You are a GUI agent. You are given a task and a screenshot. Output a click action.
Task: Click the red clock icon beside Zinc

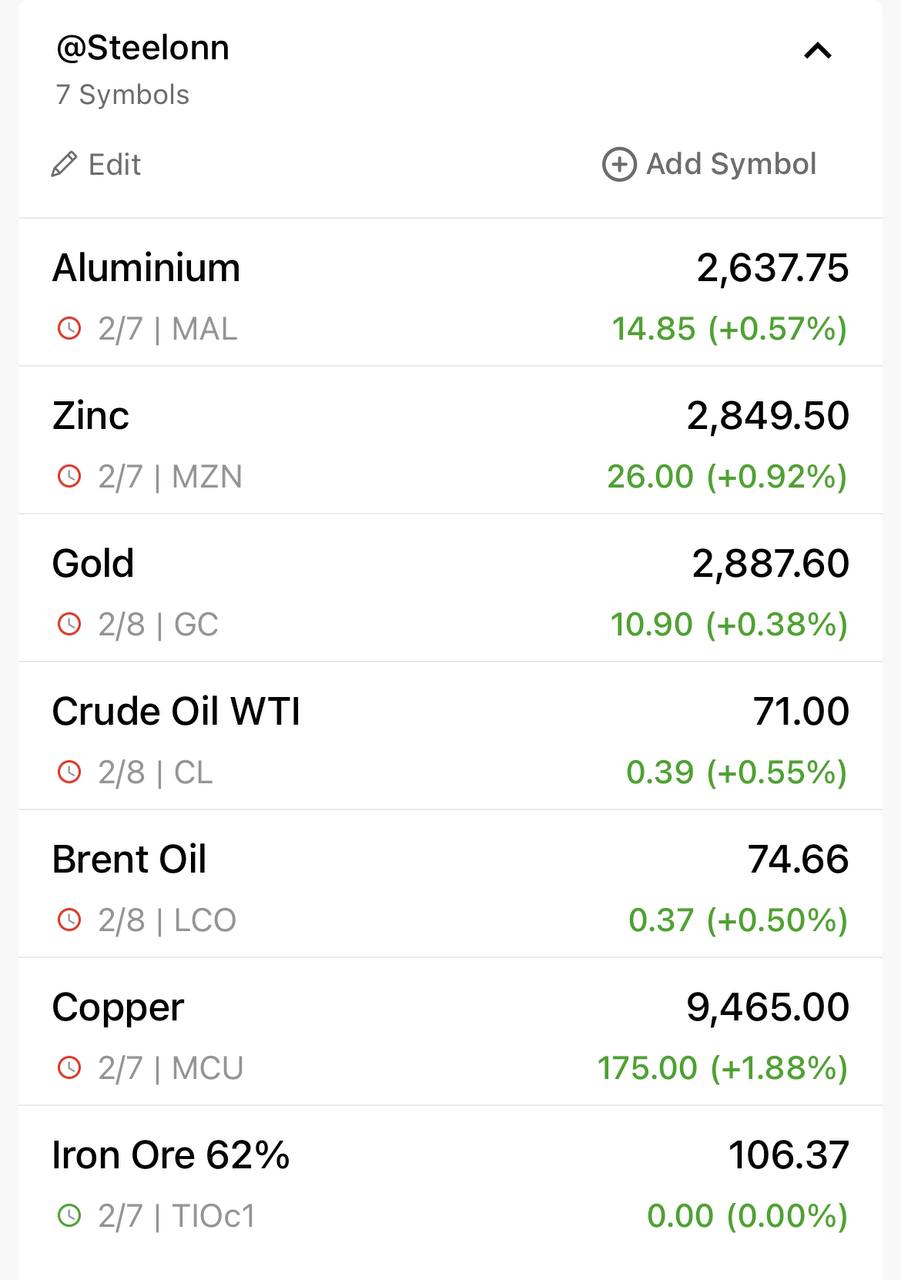[x=68, y=477]
